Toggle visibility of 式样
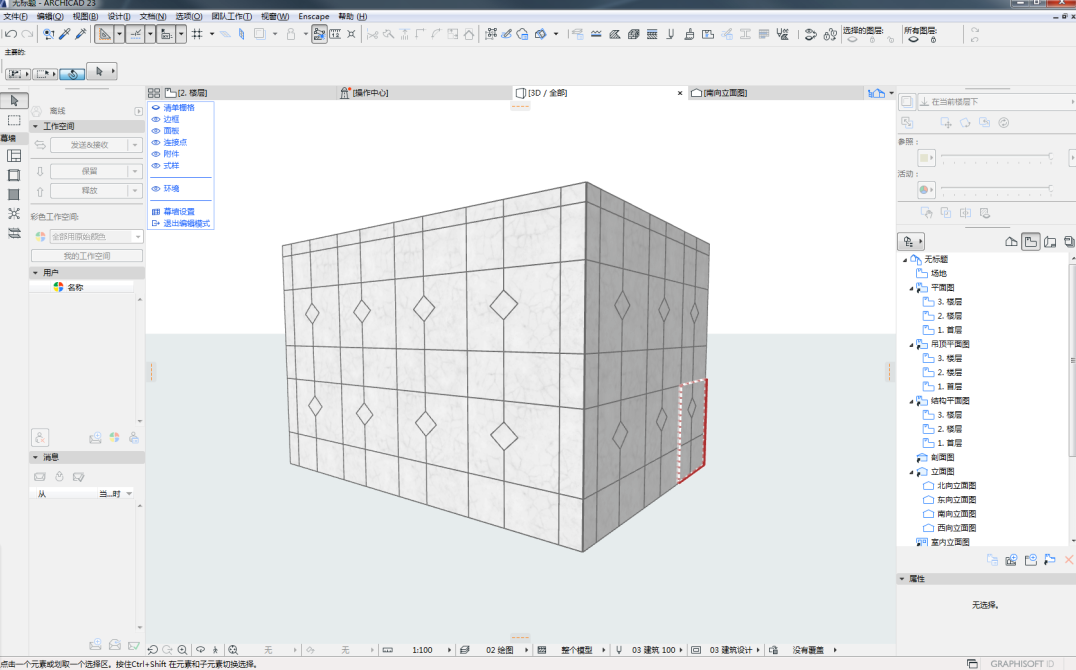Screen dimensions: 1076x670 point(156,165)
